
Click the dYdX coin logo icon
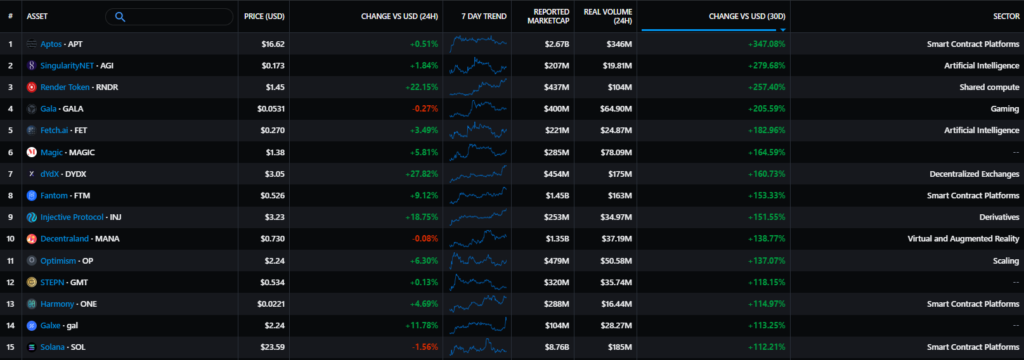click(31, 174)
